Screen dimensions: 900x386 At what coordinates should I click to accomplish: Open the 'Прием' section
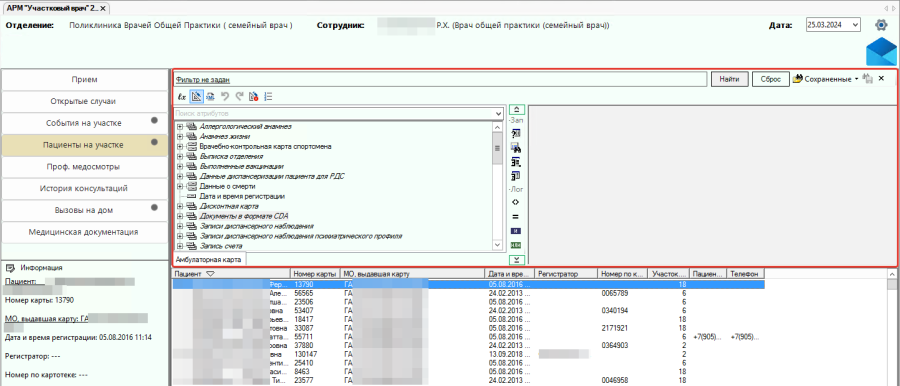click(85, 79)
